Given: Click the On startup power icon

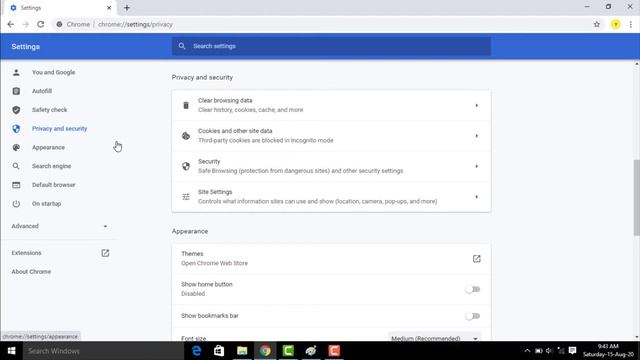Looking at the screenshot, I should click(16, 204).
